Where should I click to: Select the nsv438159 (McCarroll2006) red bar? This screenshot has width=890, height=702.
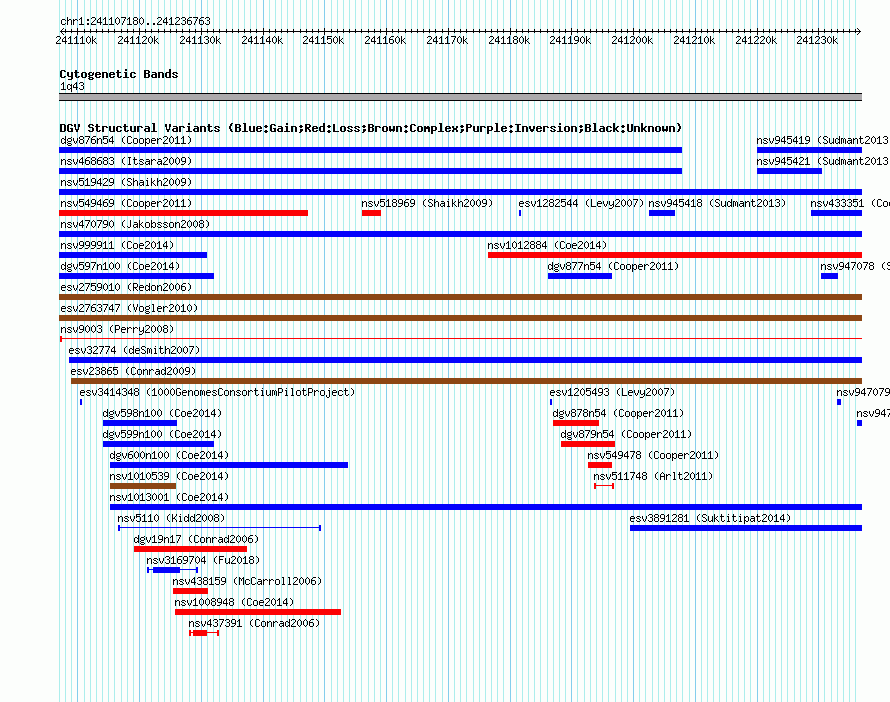[x=190, y=591]
